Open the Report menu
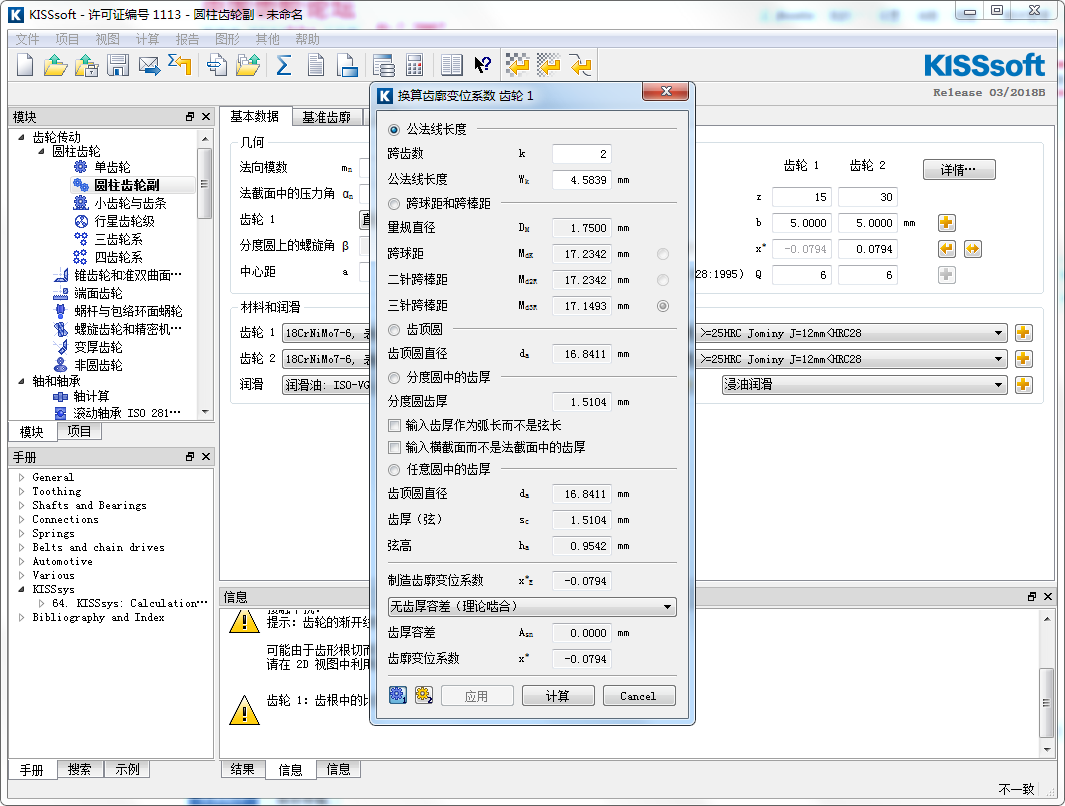This screenshot has height=806, width=1065. (x=187, y=39)
